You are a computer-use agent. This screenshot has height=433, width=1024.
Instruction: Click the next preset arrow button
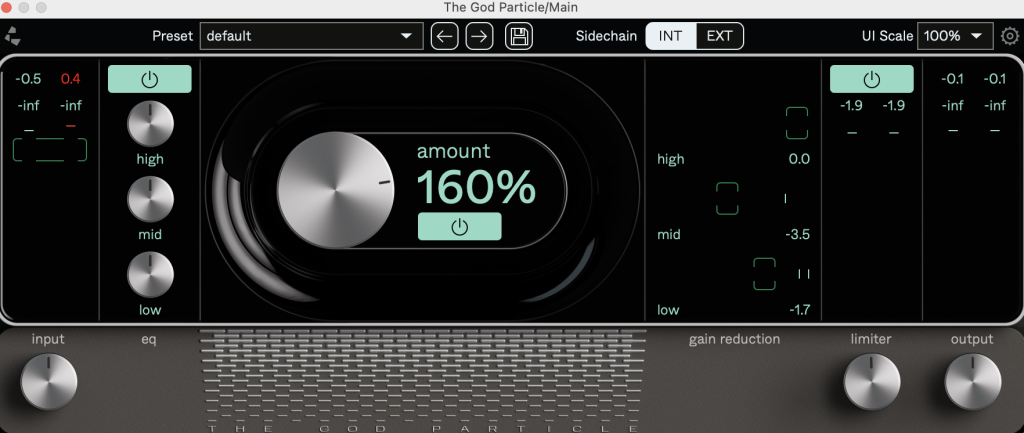coord(480,36)
